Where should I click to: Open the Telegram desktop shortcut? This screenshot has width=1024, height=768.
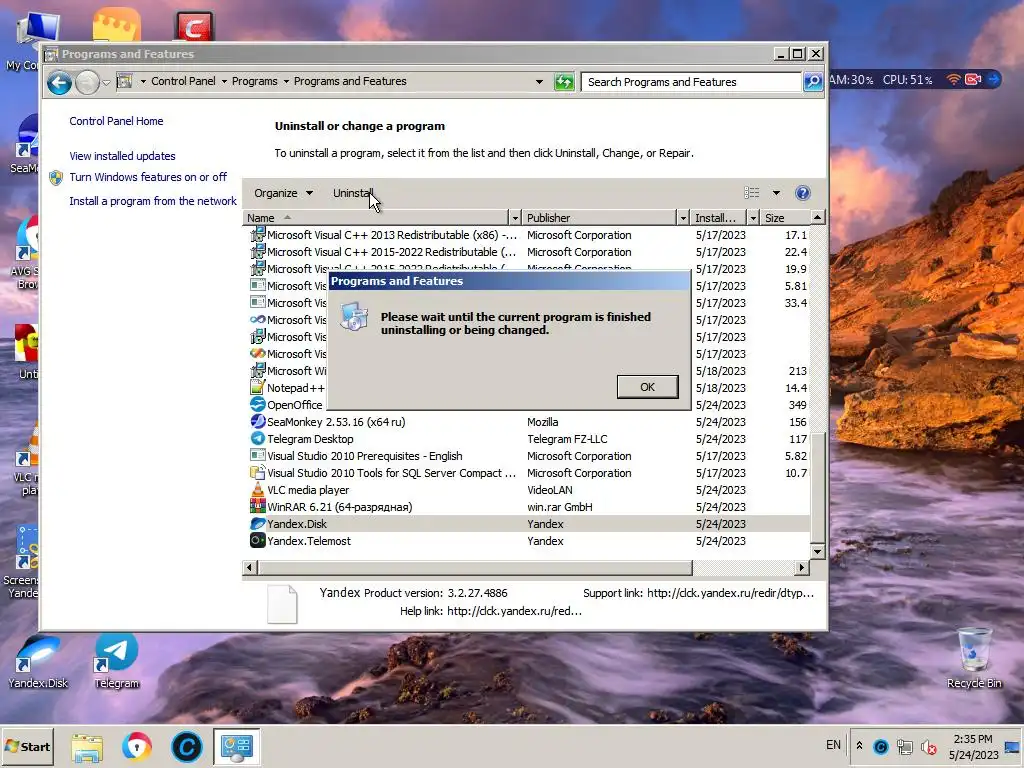point(116,661)
